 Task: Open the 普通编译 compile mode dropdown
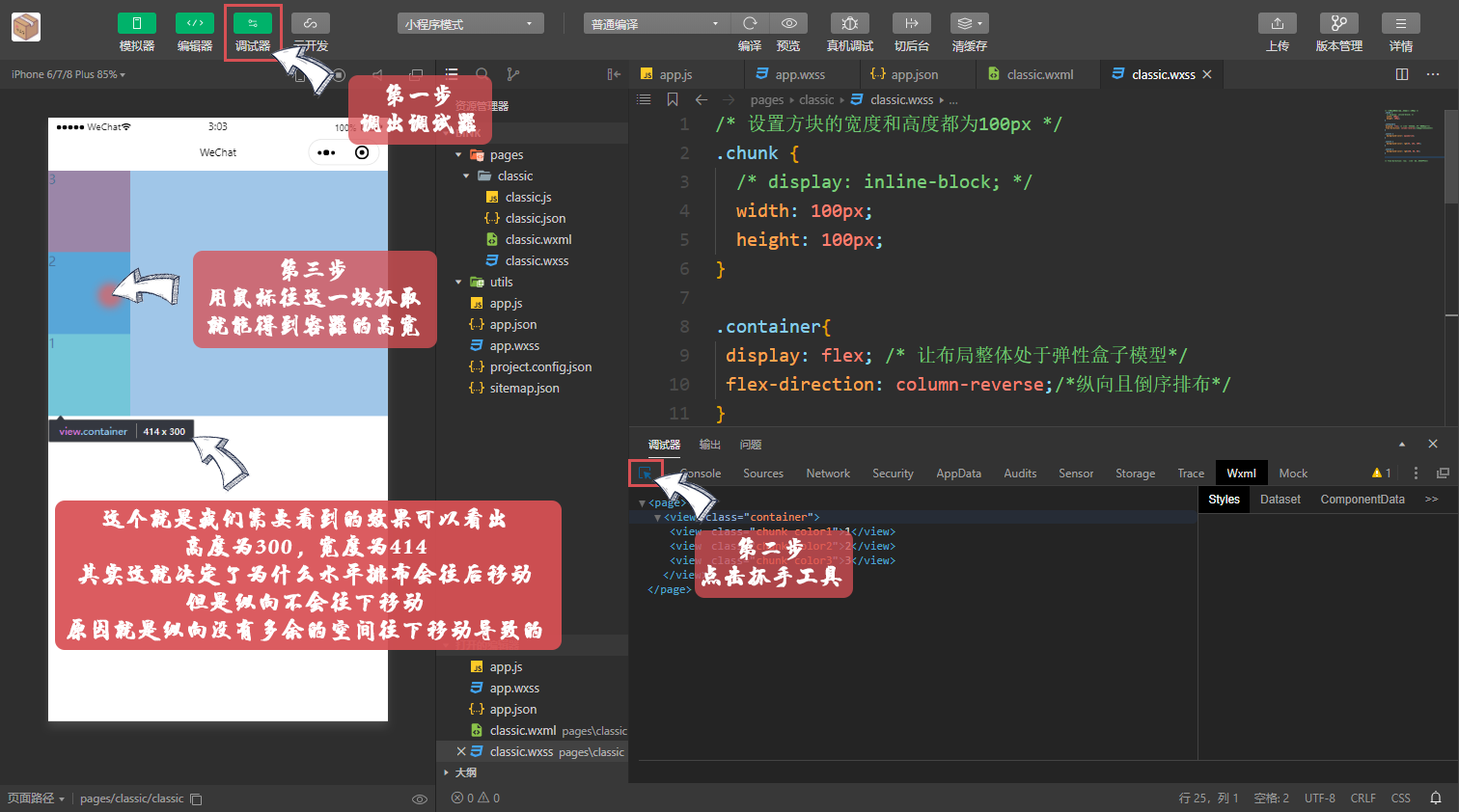[655, 23]
